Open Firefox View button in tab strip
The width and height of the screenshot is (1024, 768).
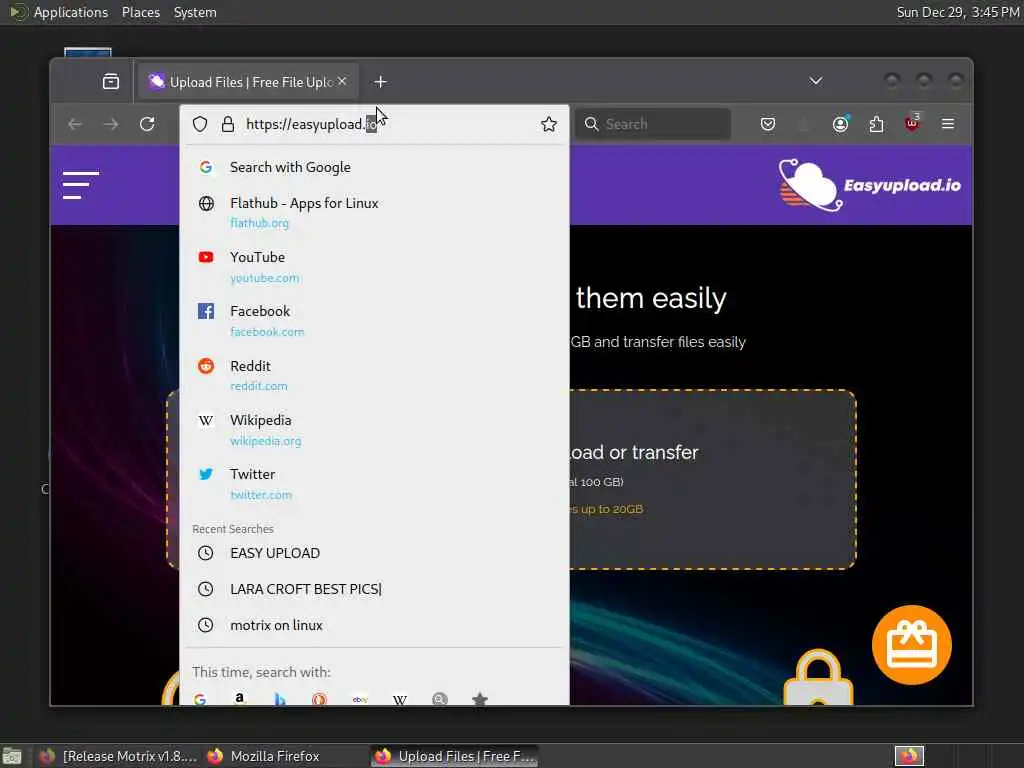111,82
